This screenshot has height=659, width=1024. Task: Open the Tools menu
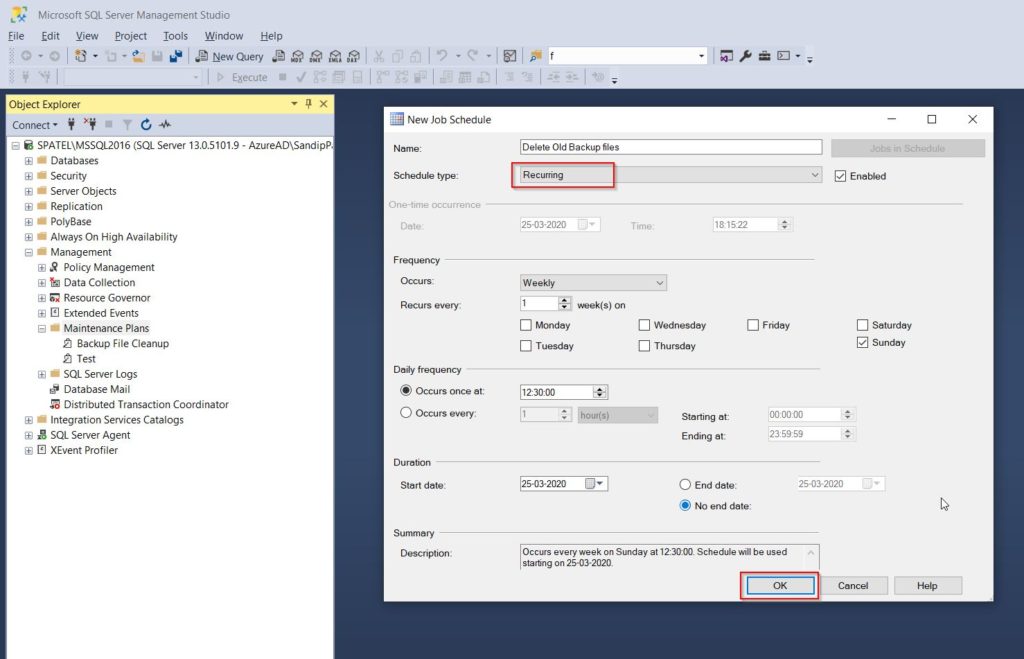pos(175,36)
